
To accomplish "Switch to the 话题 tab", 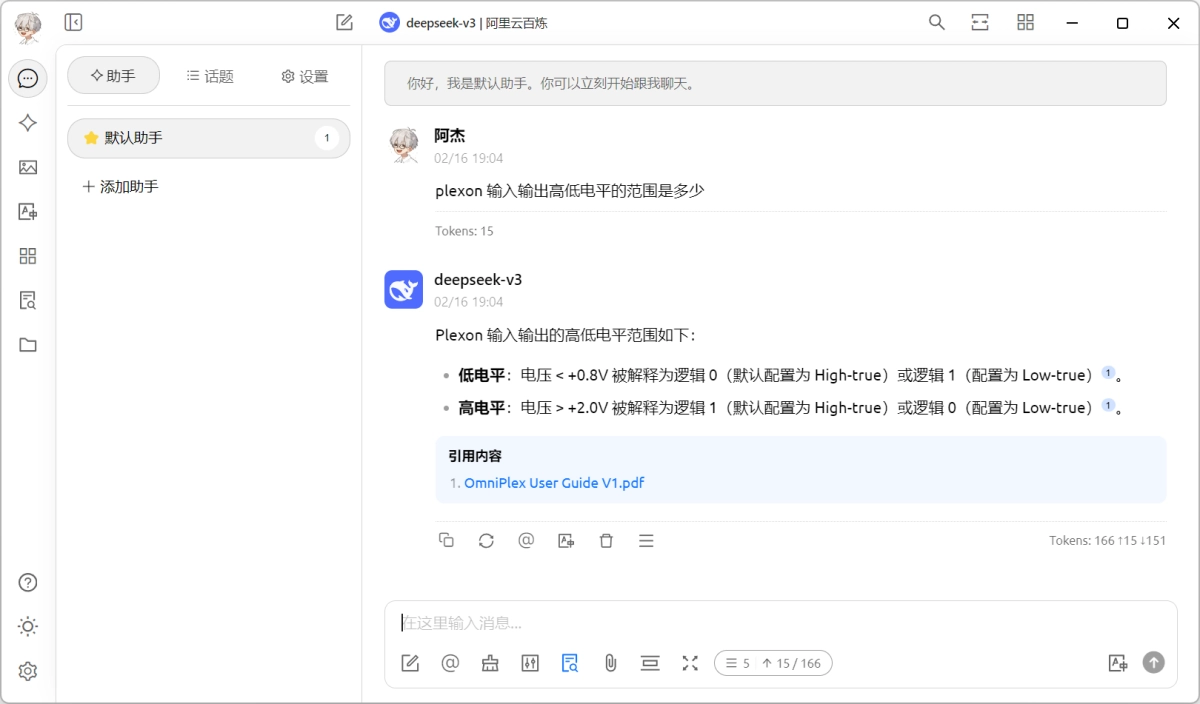I will [210, 76].
